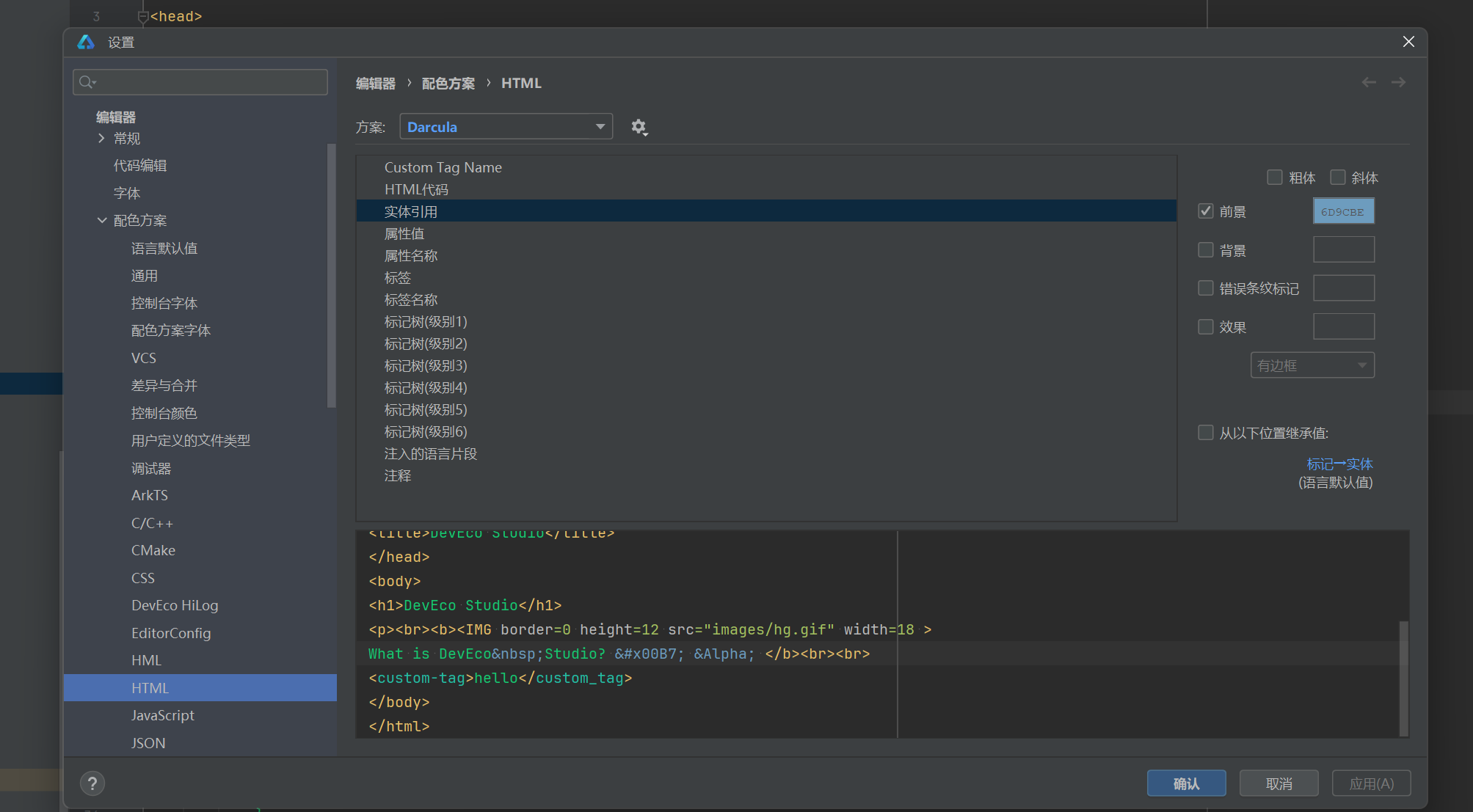The height and width of the screenshot is (812, 1473).
Task: Click &Alpha; entity in preview code
Action: (724, 654)
